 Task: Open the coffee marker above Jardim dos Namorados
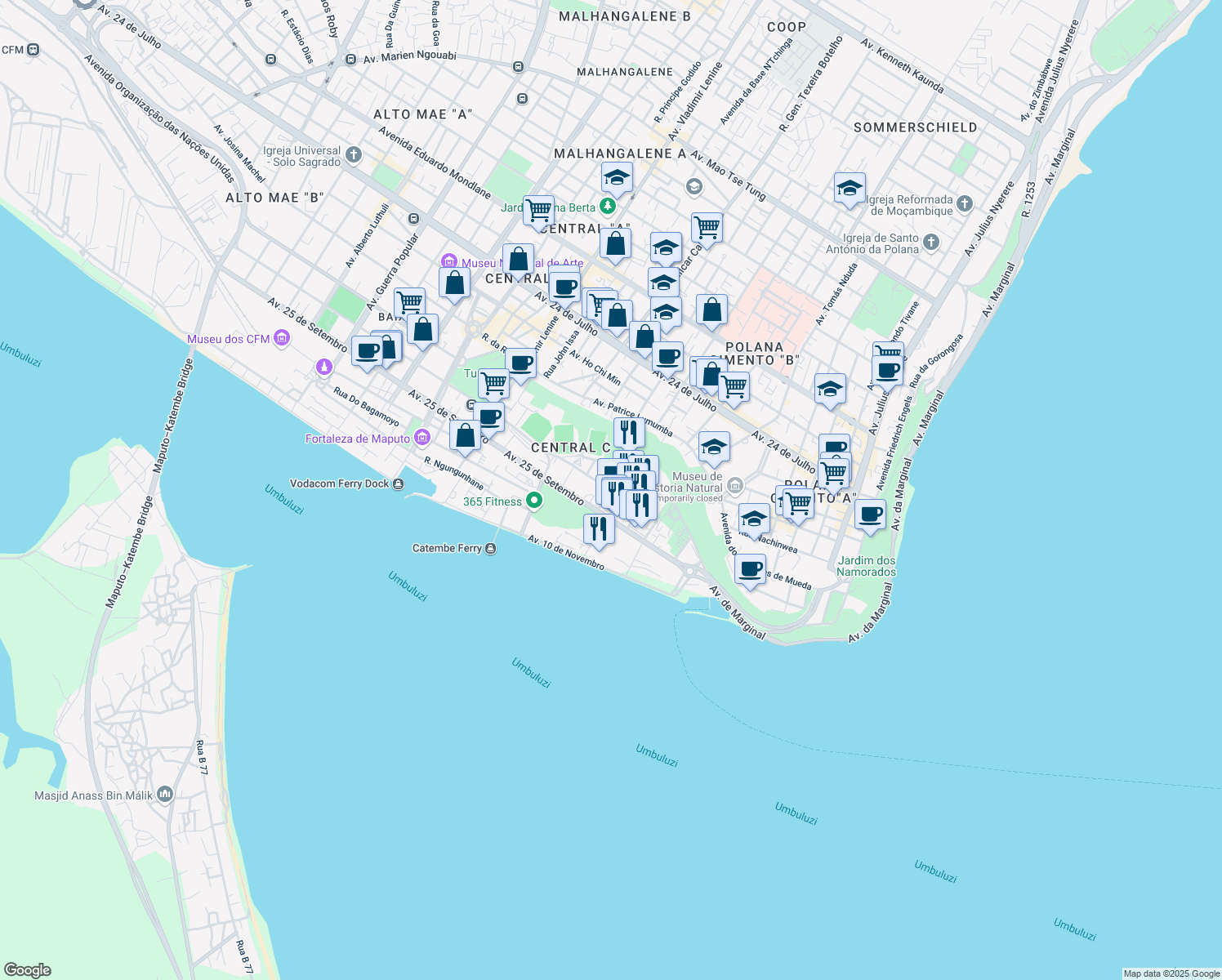click(x=870, y=514)
